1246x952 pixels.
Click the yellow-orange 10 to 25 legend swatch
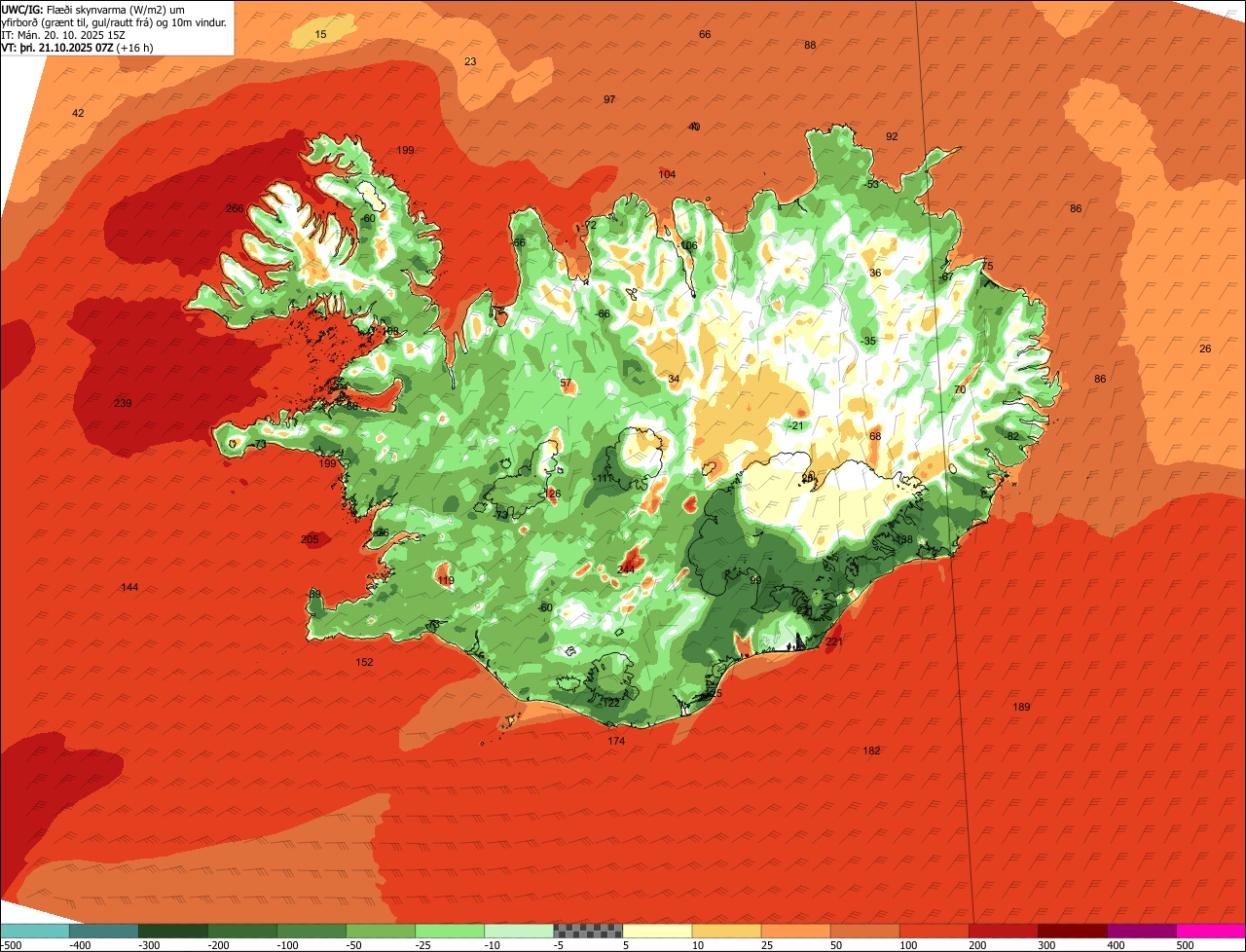point(726,931)
